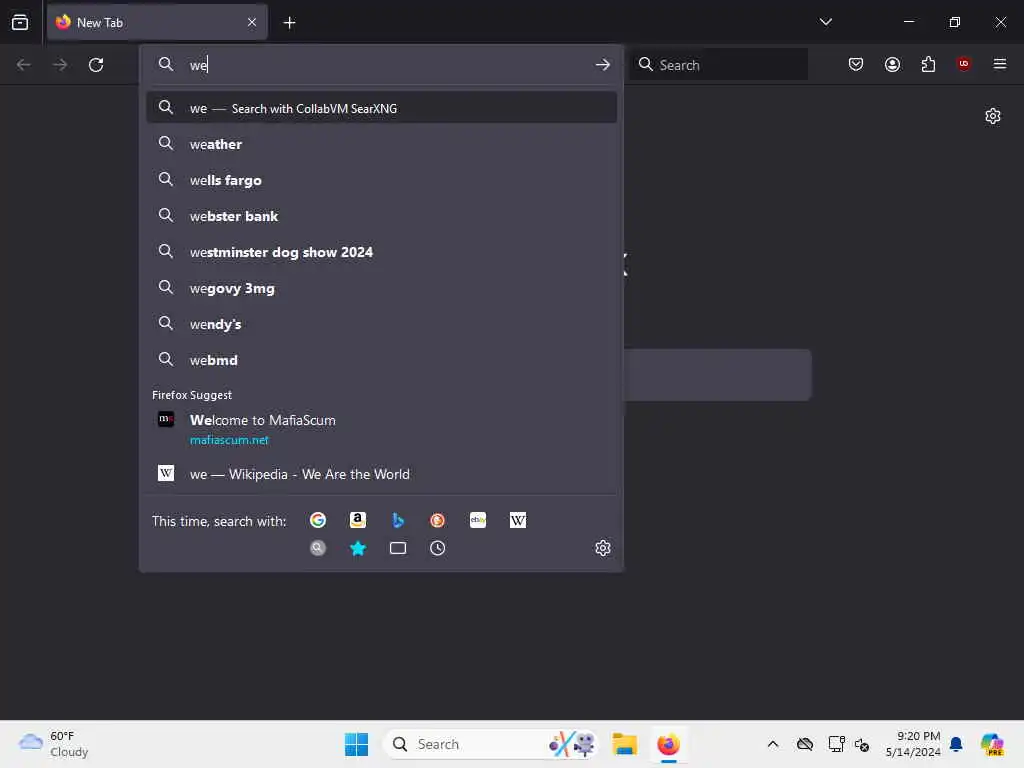Open 'Welcome to MafiaScum' result
The height and width of the screenshot is (768, 1024).
click(x=381, y=428)
